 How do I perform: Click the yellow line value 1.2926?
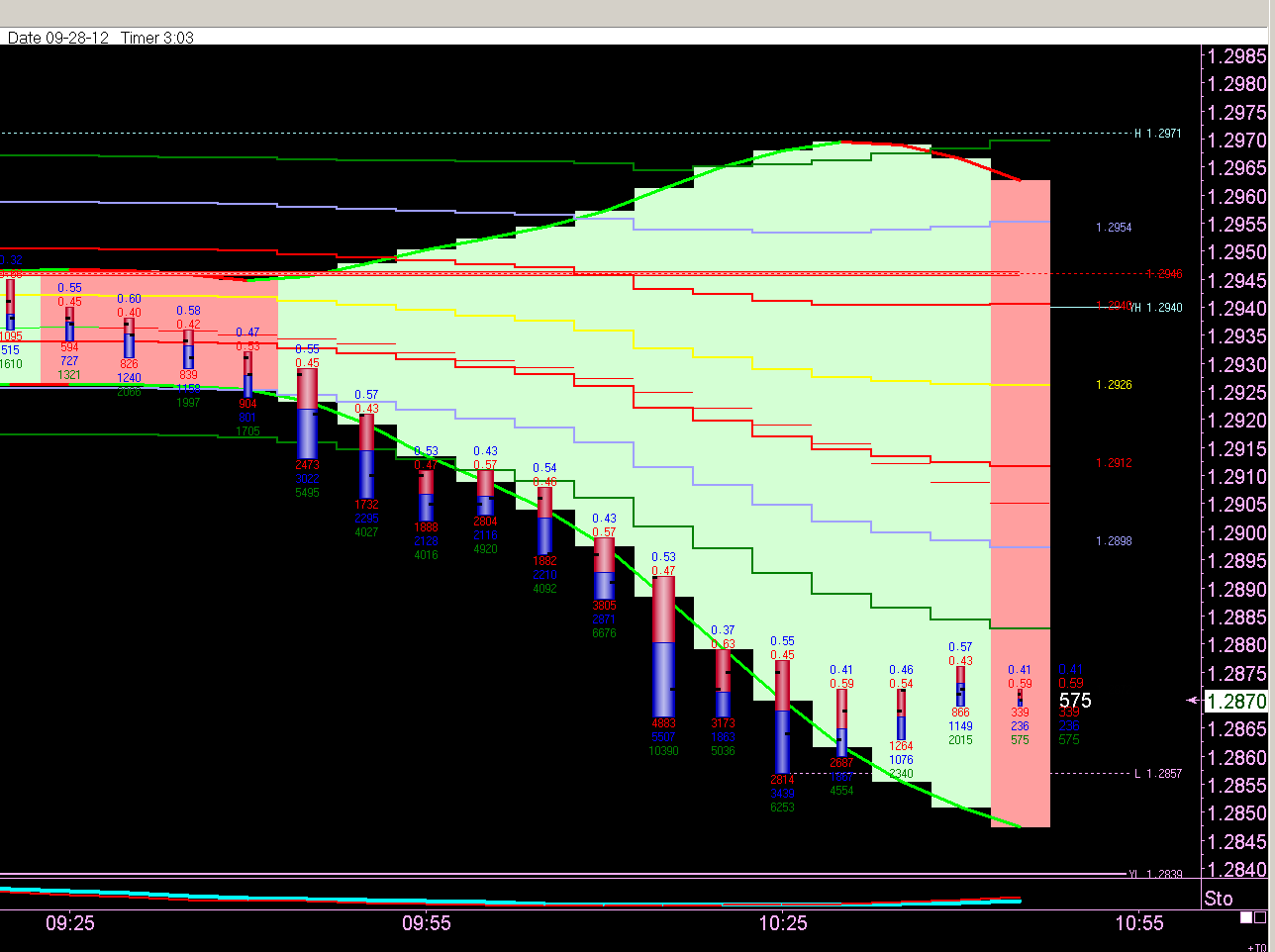pyautogui.click(x=1114, y=385)
